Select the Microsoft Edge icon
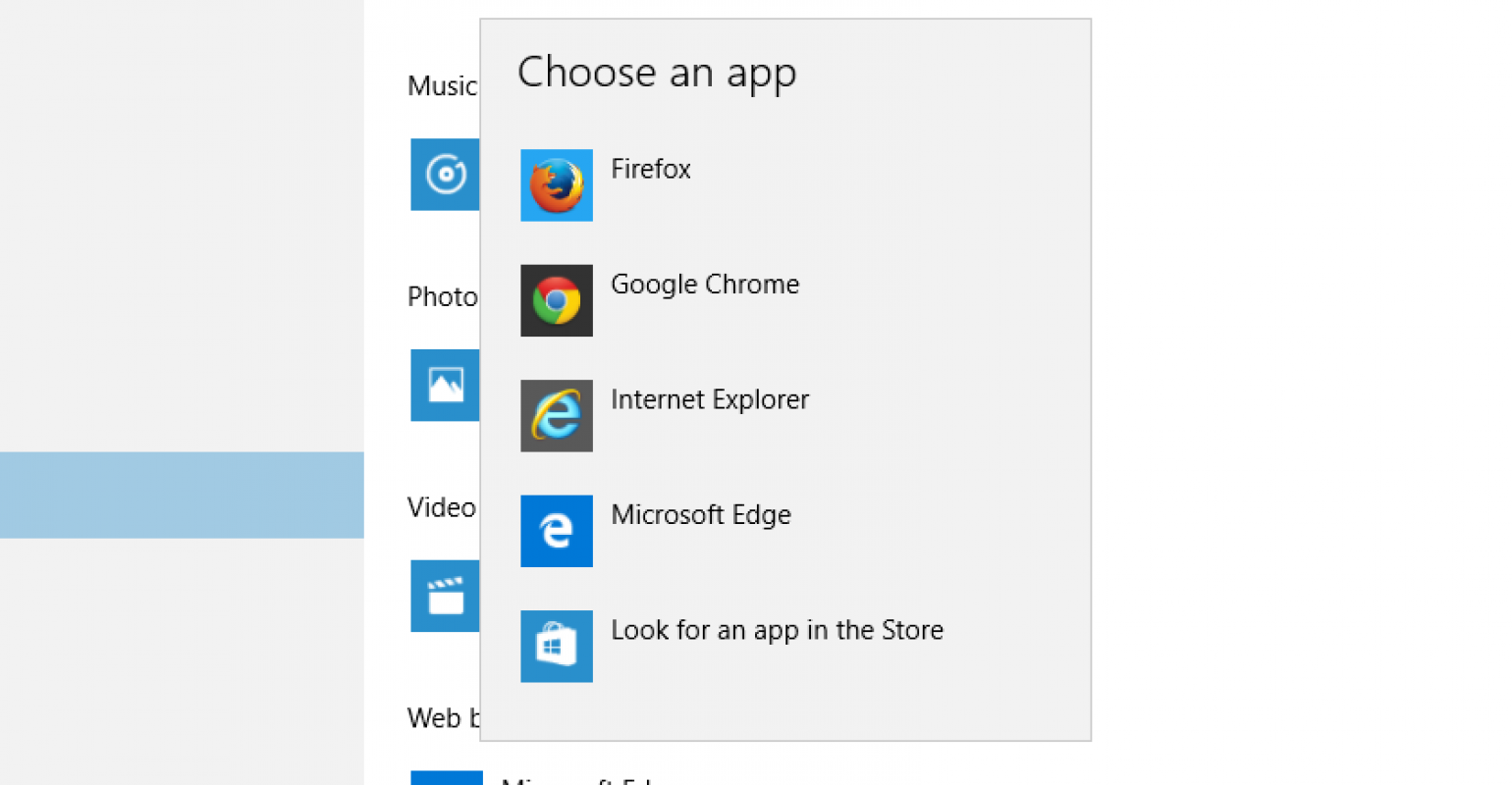Screen dimensions: 1512x785 [x=556, y=531]
